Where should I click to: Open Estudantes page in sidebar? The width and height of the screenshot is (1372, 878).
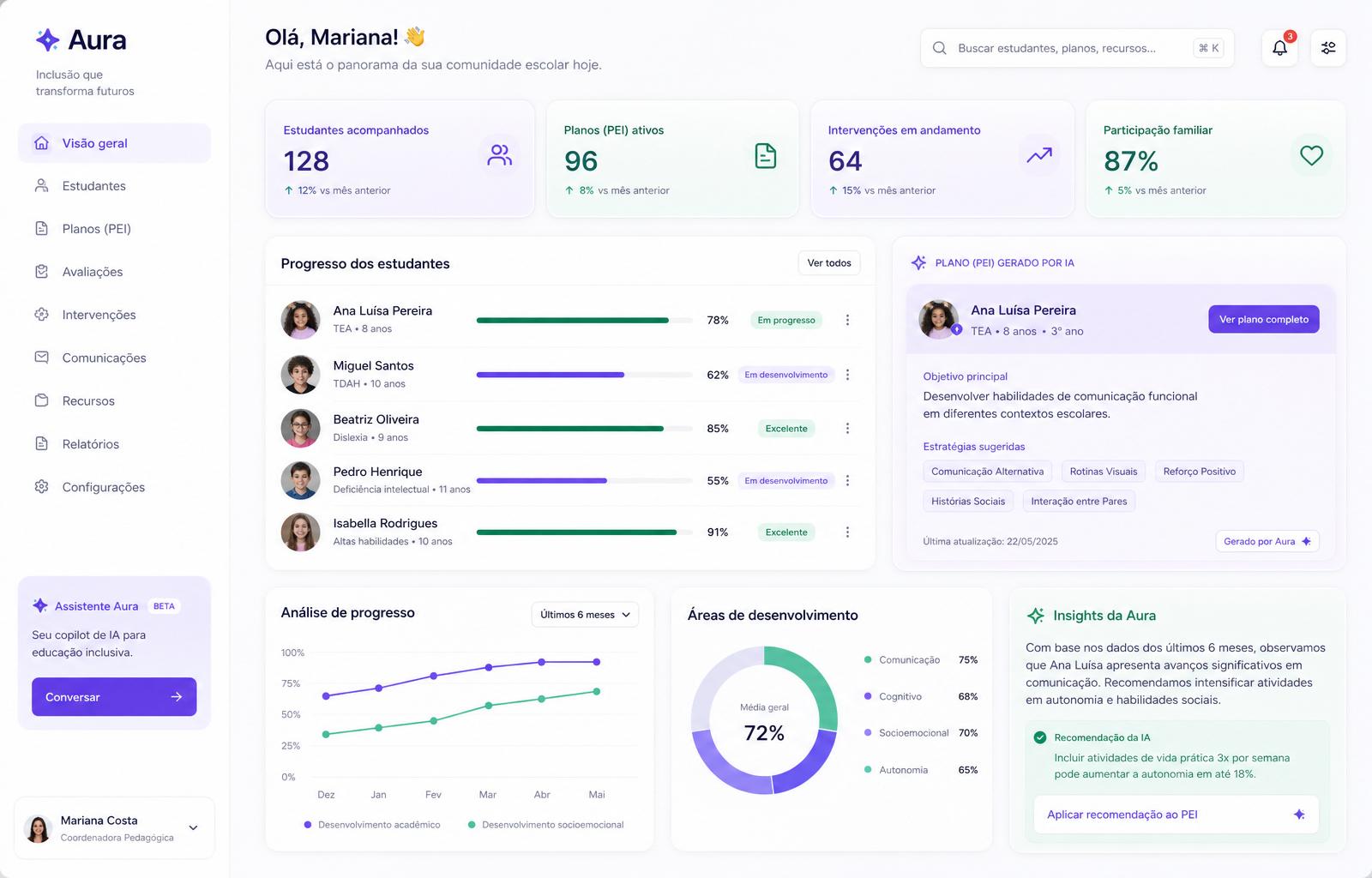point(114,185)
